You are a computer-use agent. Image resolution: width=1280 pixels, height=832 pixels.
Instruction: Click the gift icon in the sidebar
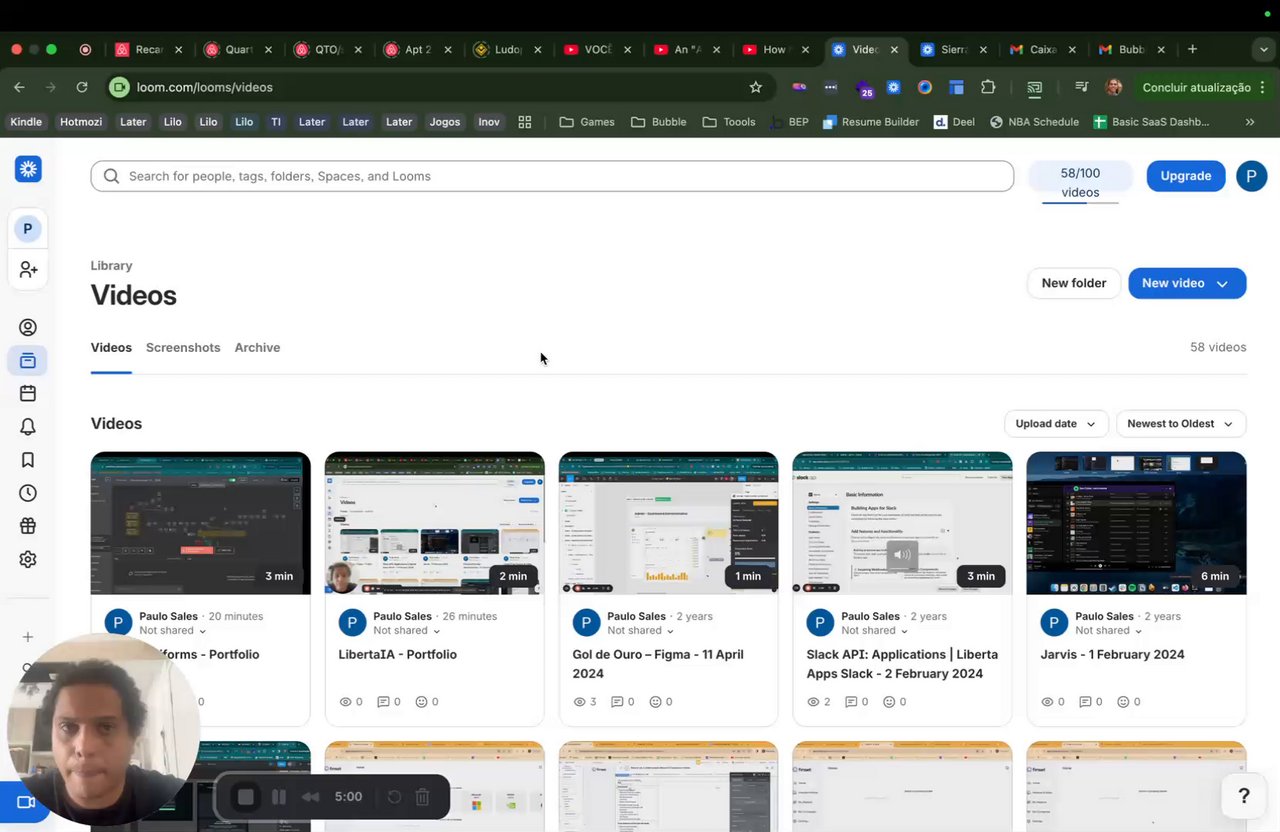point(28,526)
